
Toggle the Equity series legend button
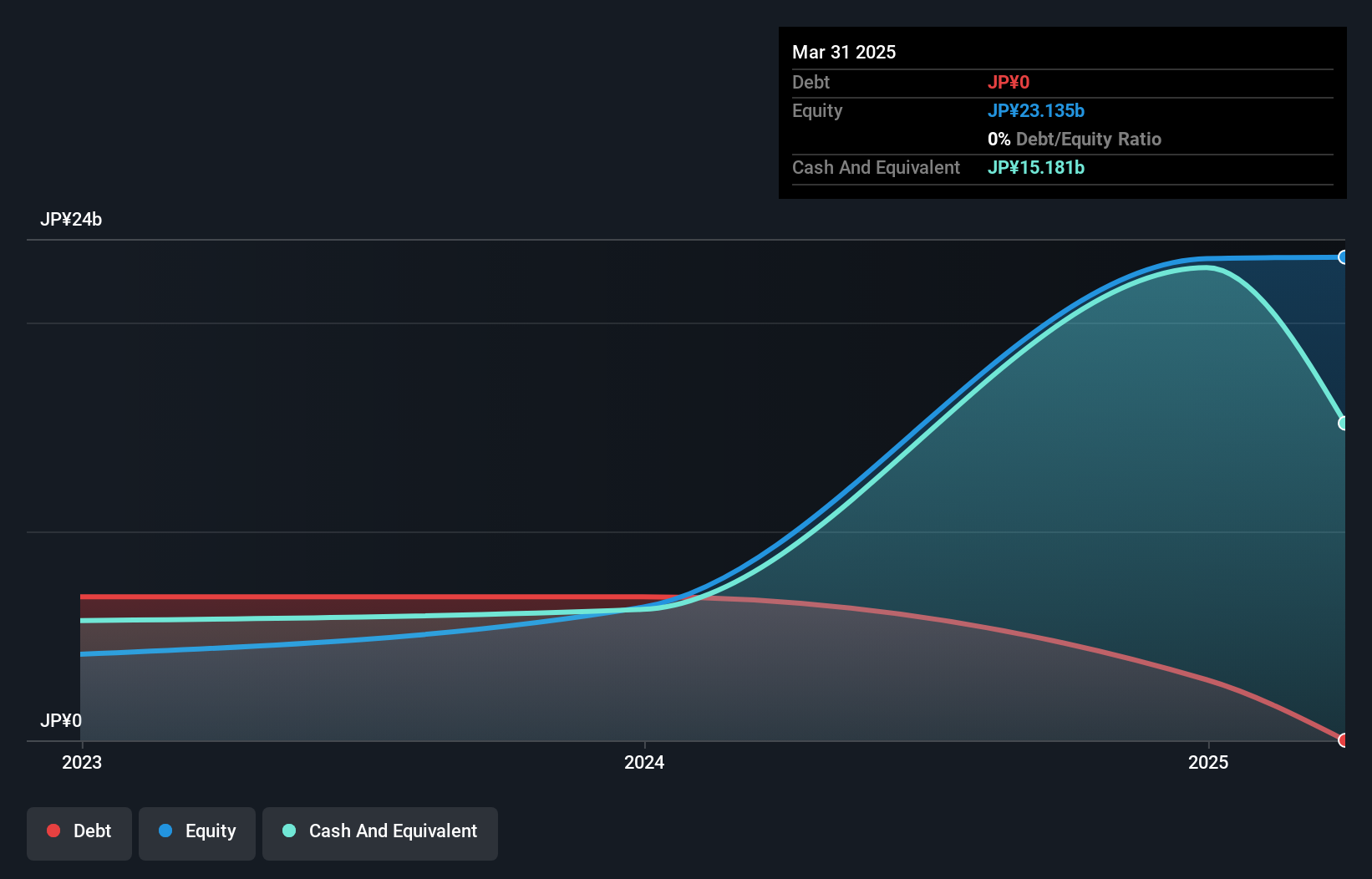click(197, 833)
